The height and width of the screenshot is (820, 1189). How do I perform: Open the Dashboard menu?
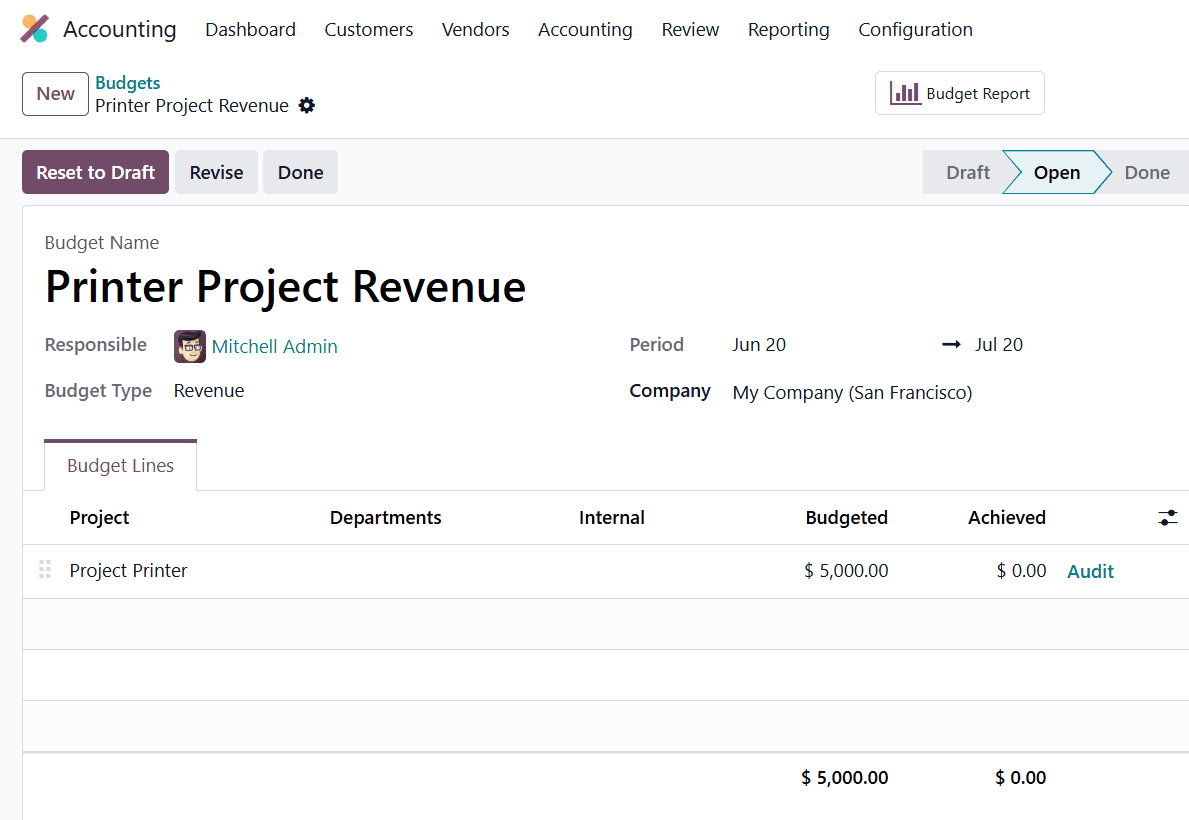pyautogui.click(x=250, y=30)
